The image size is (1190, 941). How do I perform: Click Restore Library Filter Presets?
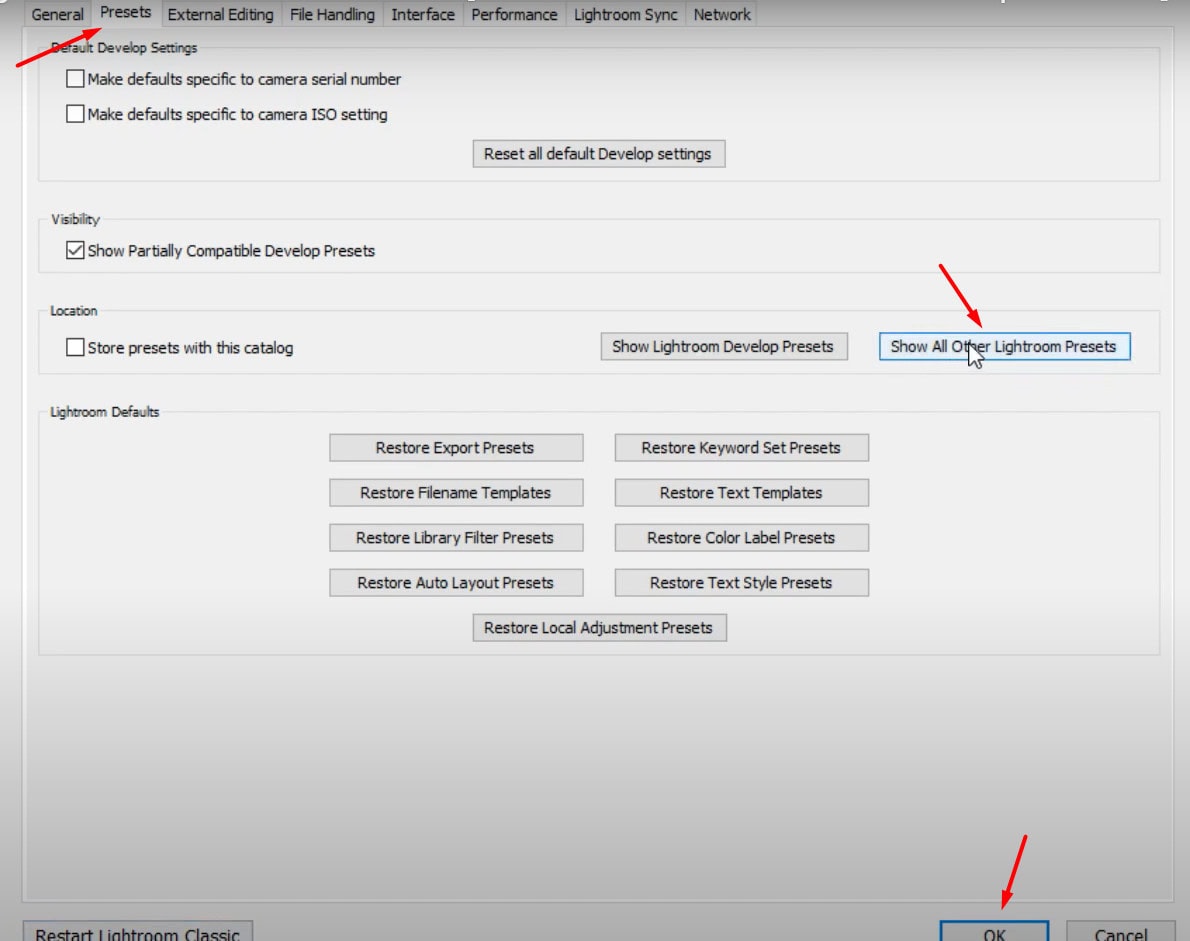click(455, 538)
